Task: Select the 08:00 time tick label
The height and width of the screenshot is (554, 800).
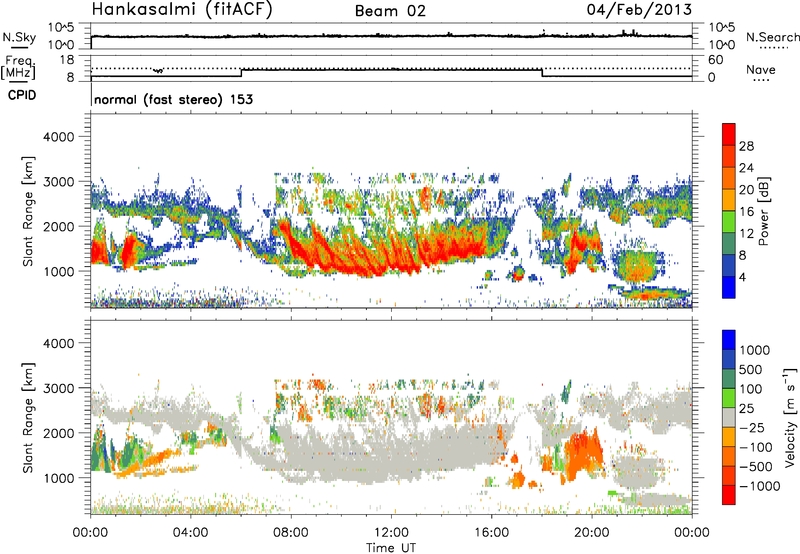Action: click(x=291, y=533)
